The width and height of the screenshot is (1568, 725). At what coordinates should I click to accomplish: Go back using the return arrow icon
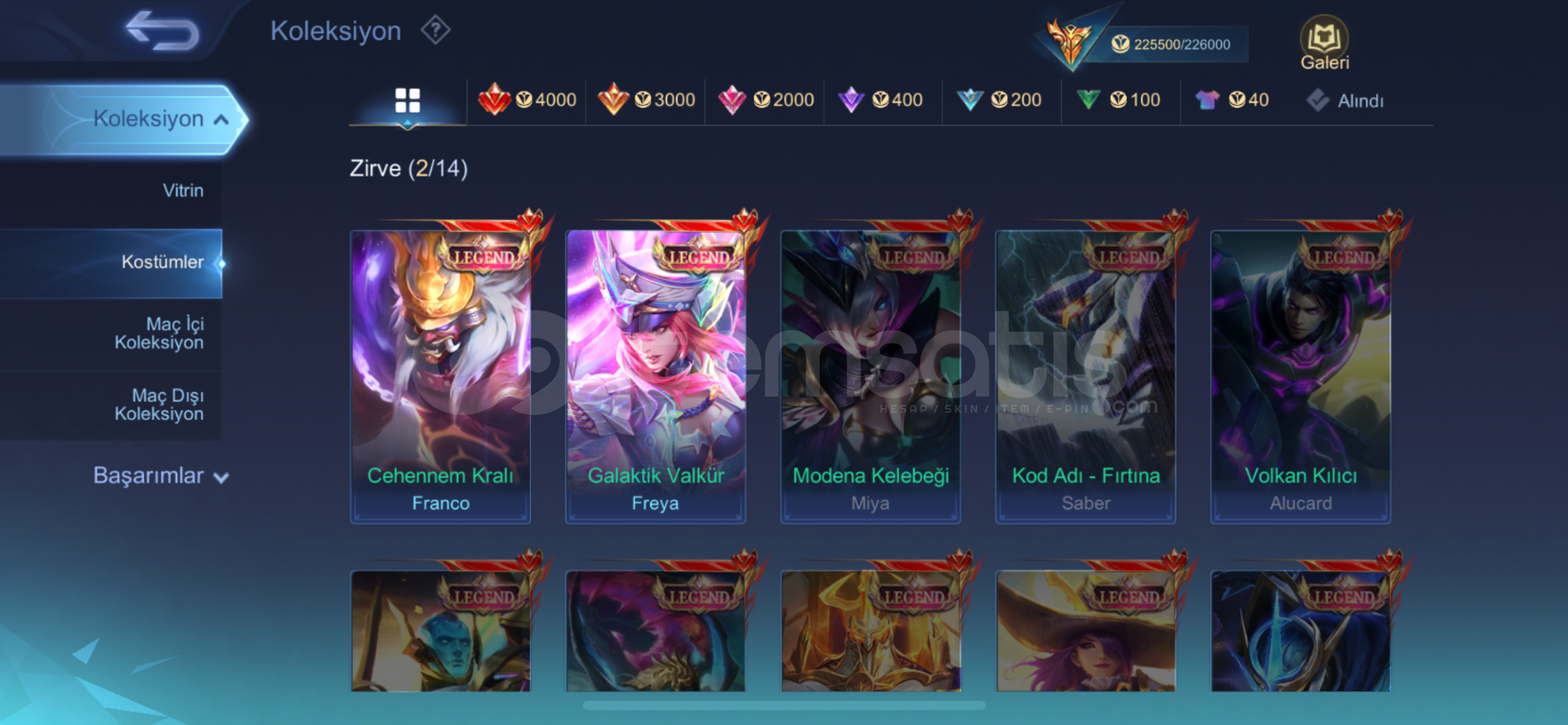coord(162,30)
